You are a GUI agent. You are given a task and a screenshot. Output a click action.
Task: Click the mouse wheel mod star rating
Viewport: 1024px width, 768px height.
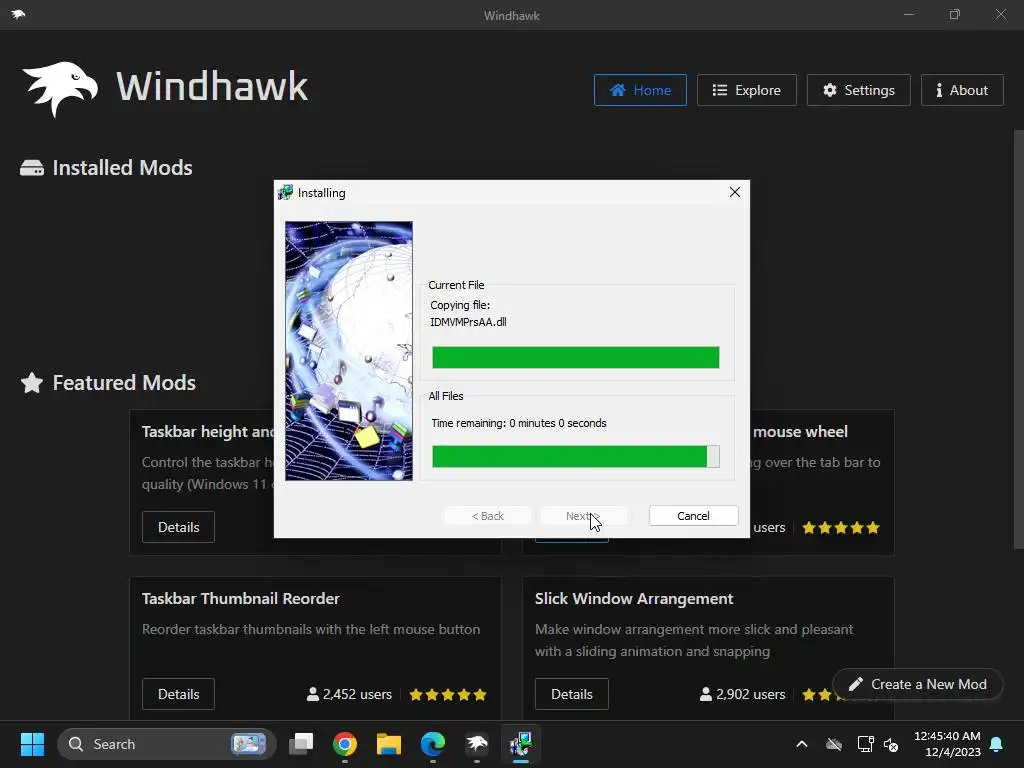tap(841, 528)
